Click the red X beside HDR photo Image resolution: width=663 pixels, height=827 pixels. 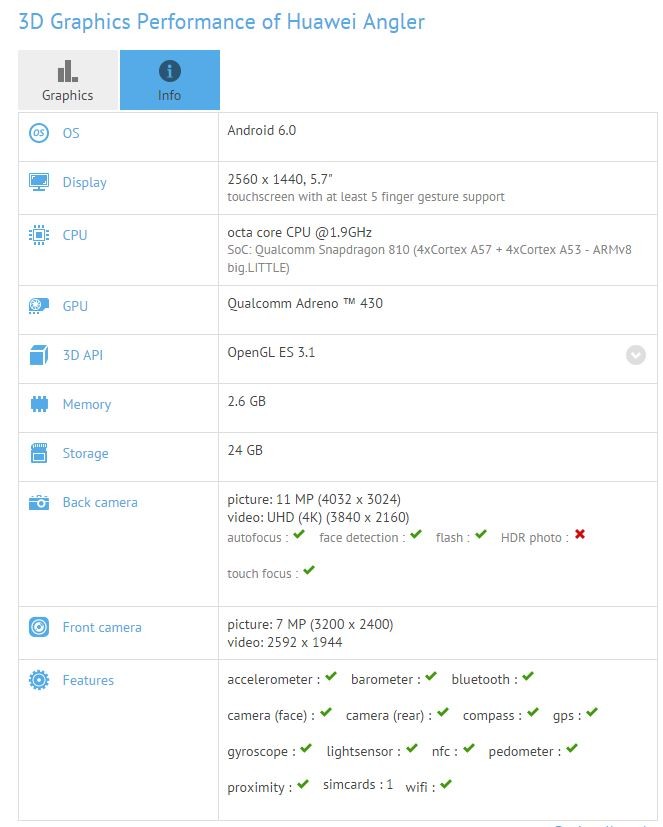pos(580,534)
